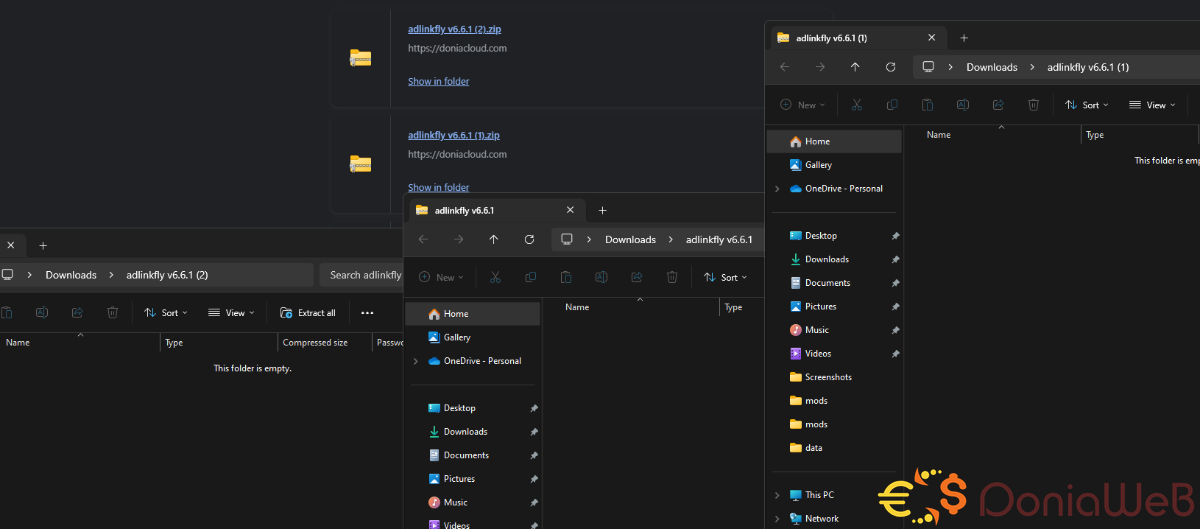The width and height of the screenshot is (1200, 529).
Task: Click Delete icon in adlinkfly v6.6.1 (2) toolbar
Action: [x=113, y=313]
